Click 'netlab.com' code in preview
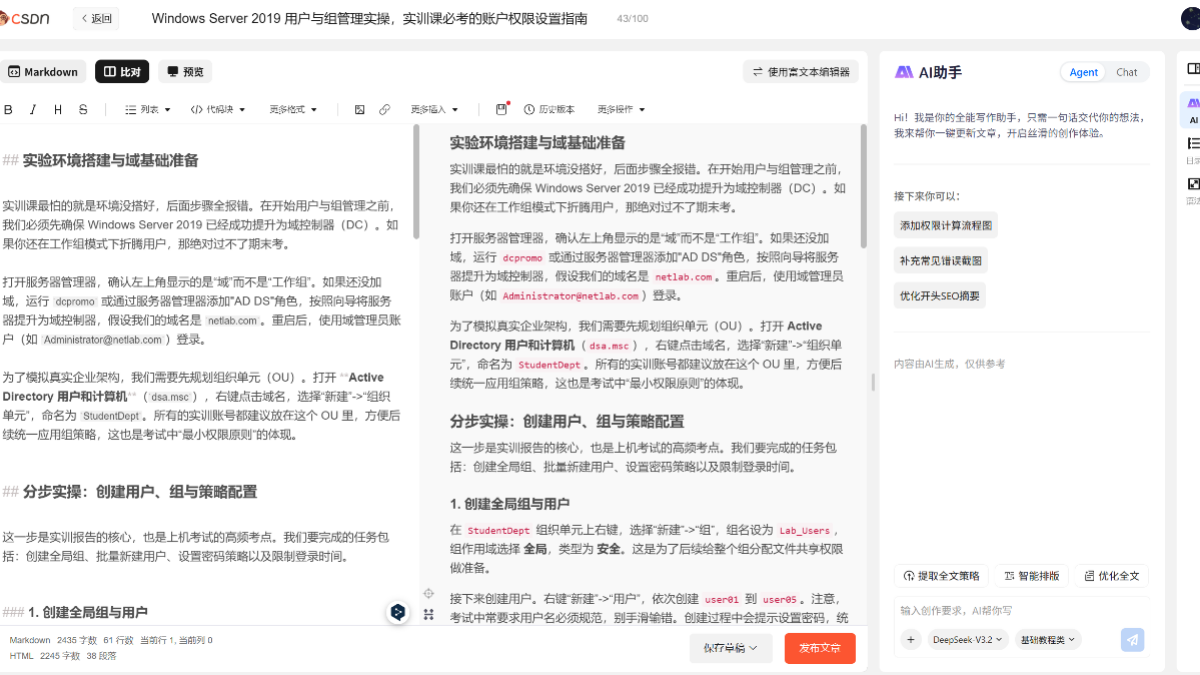Viewport: 1200px width, 675px height. coord(684,277)
